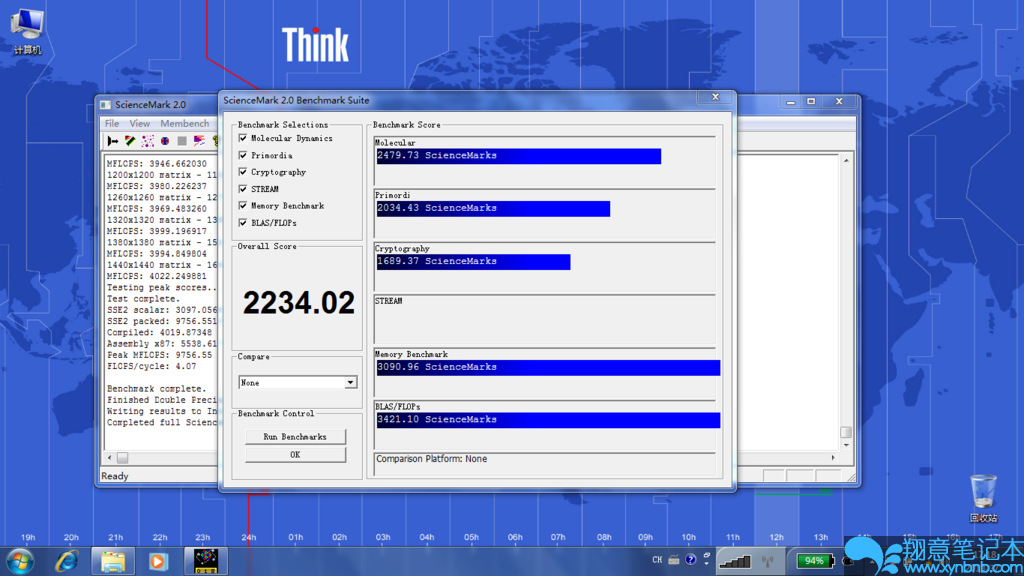Click the signal strength bars tray icon

(x=735, y=561)
